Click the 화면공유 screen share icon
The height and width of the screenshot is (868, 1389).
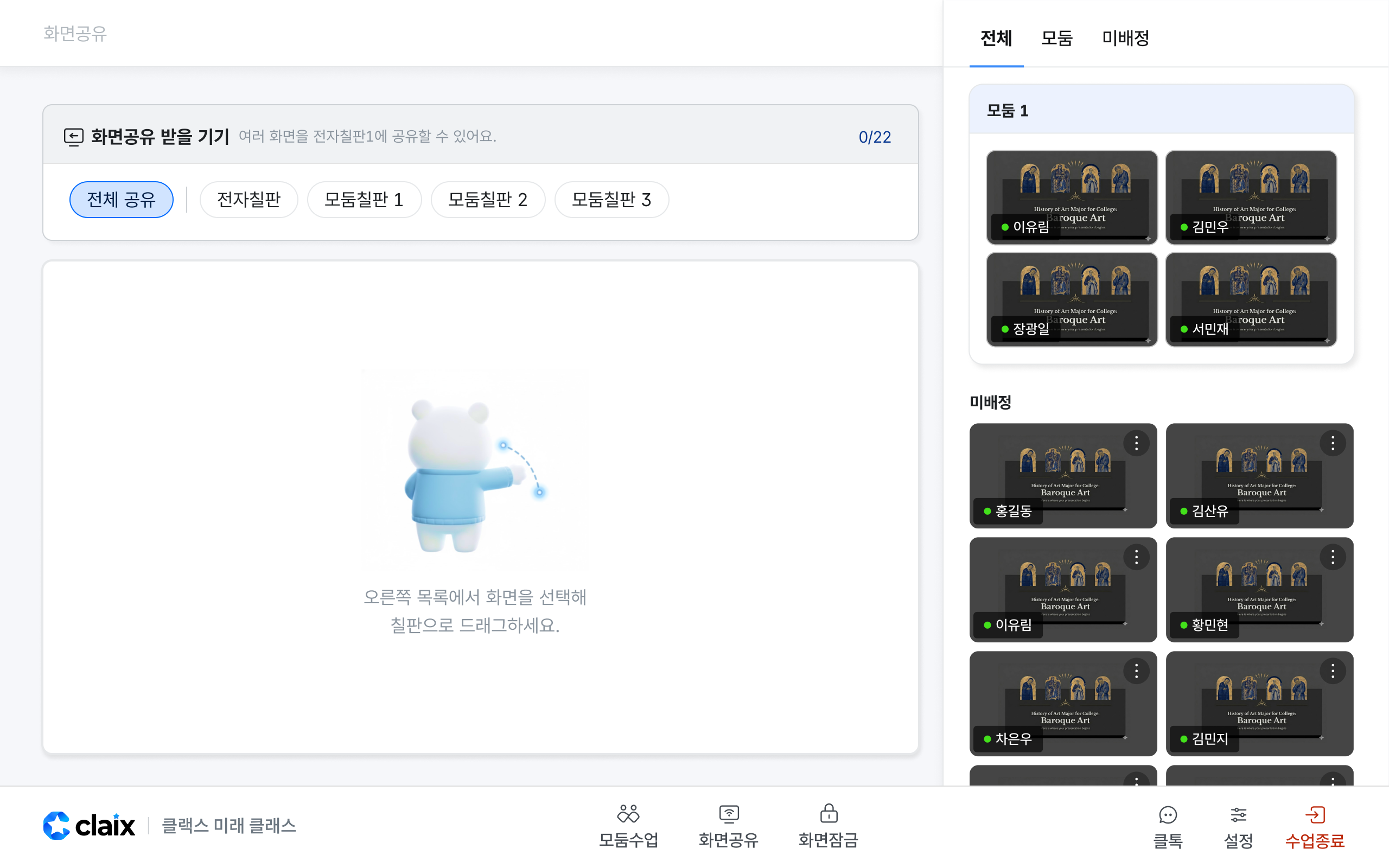tap(728, 814)
